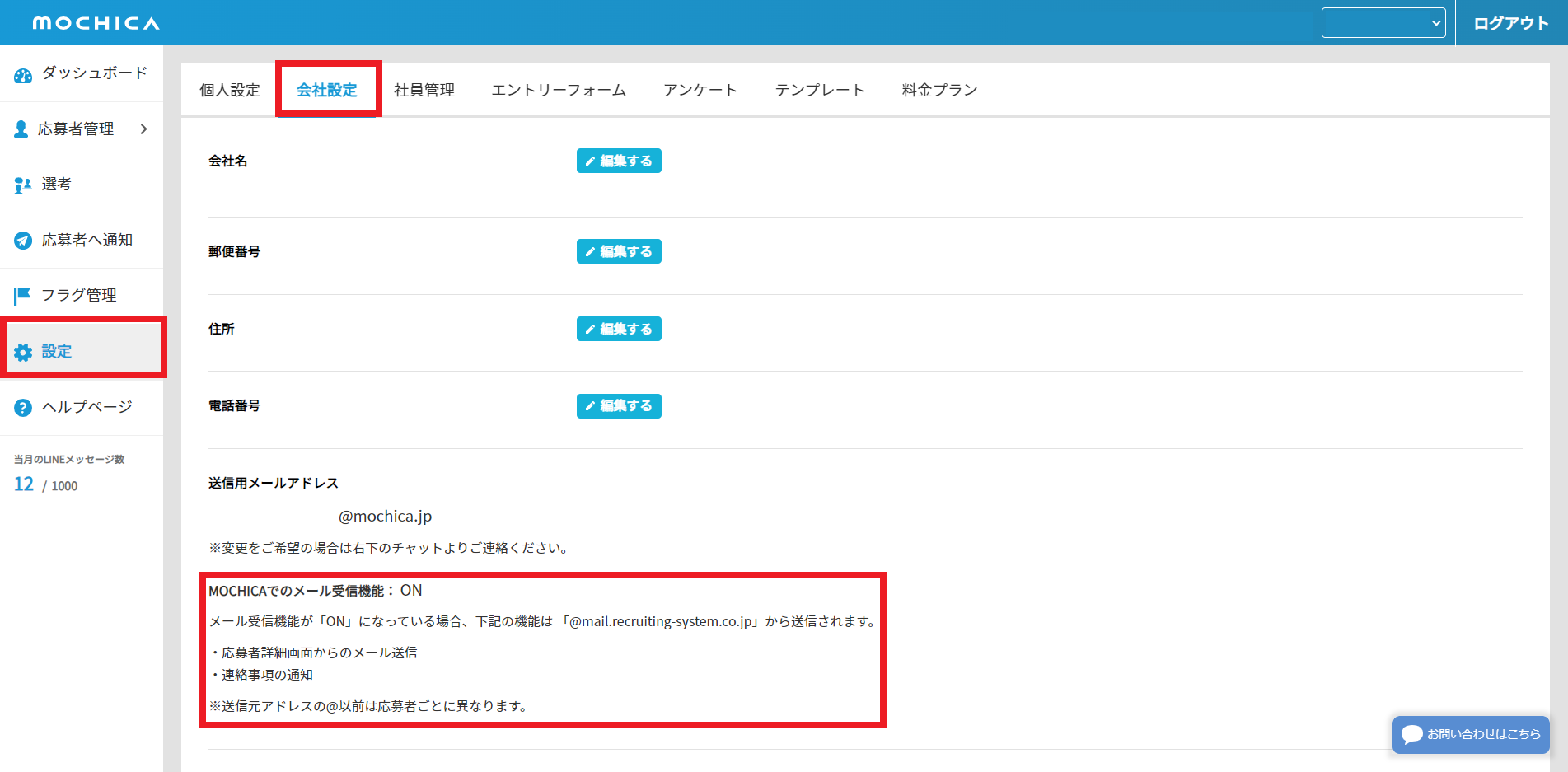The width and height of the screenshot is (1568, 772).
Task: Click the dashboard gauge icon in sidebar
Action: (23, 75)
